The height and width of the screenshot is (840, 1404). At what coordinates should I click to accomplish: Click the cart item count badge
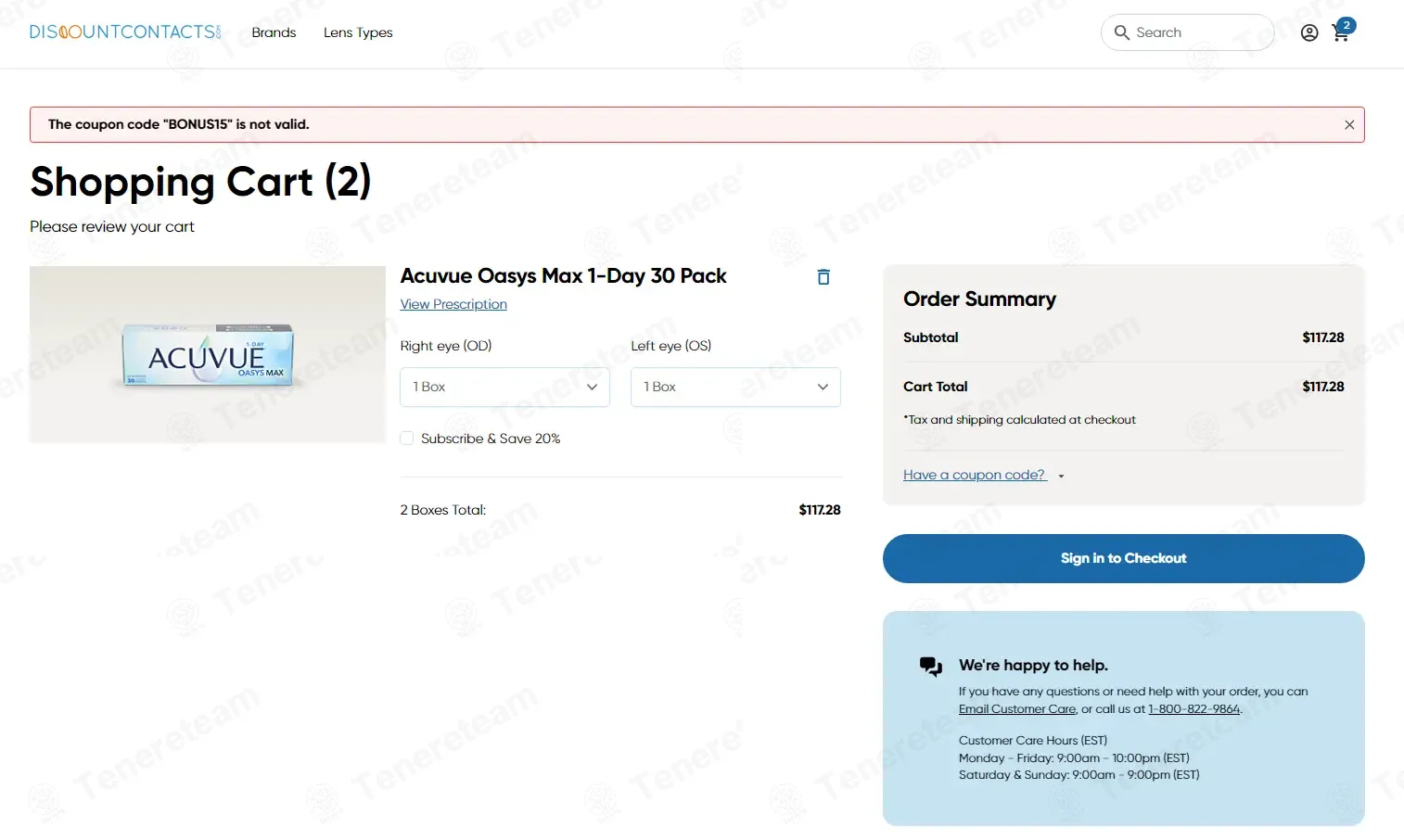pos(1347,25)
